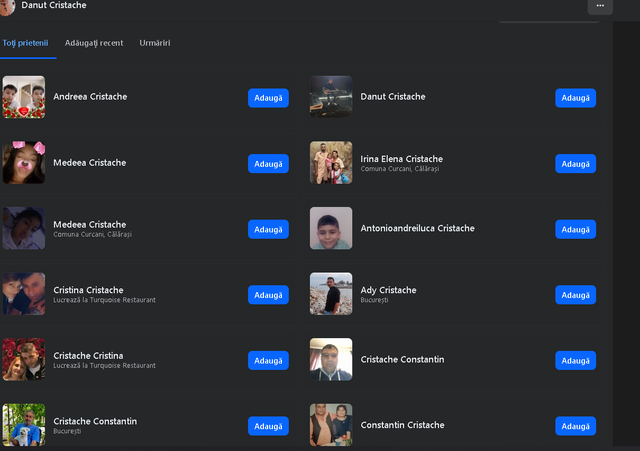Open the Cristache Cristina name link
The image size is (640, 451).
tap(88, 356)
